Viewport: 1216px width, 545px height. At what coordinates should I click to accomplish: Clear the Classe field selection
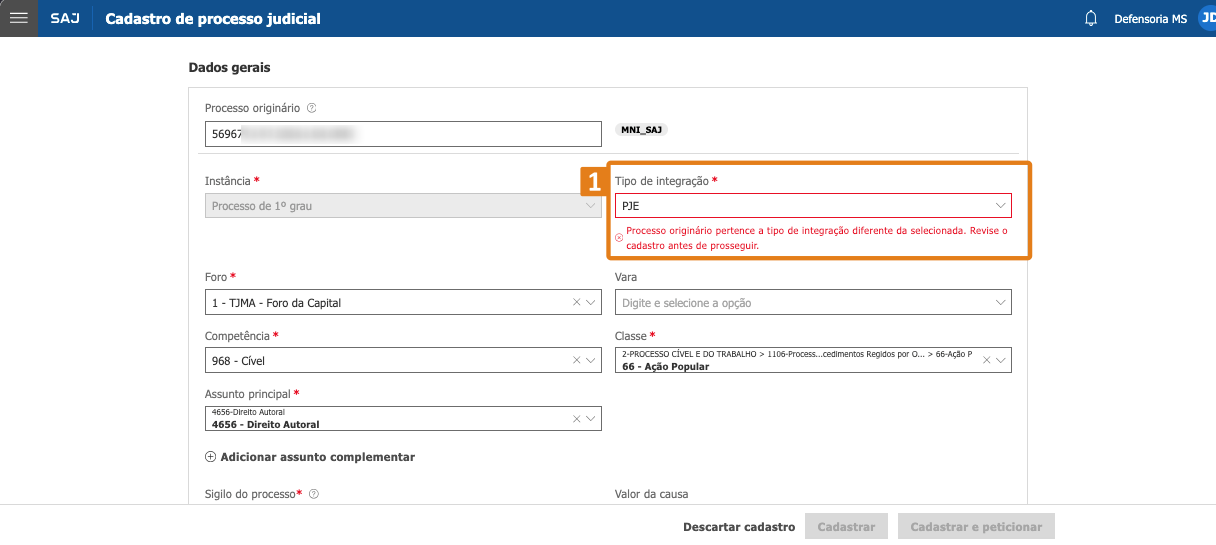986,360
